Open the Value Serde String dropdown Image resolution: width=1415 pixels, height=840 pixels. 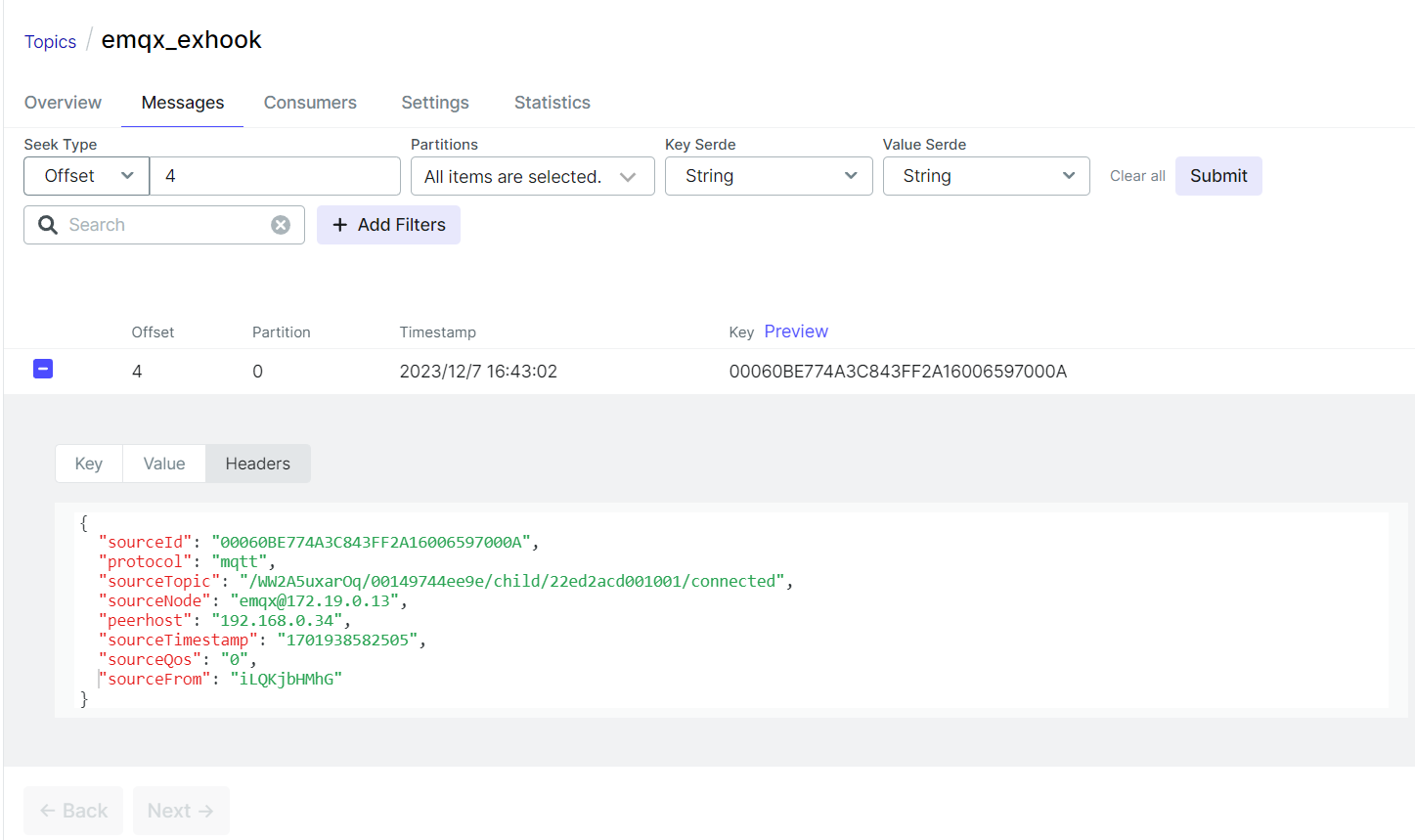point(986,176)
